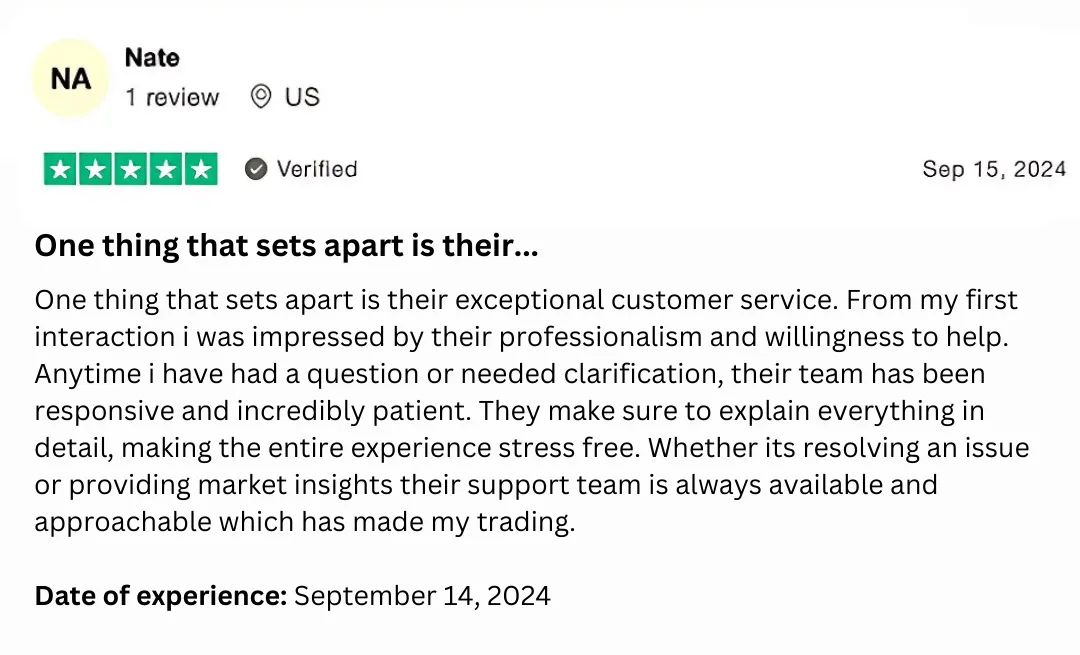The height and width of the screenshot is (655, 1080).
Task: Click the NA avatar circle
Action: point(70,78)
